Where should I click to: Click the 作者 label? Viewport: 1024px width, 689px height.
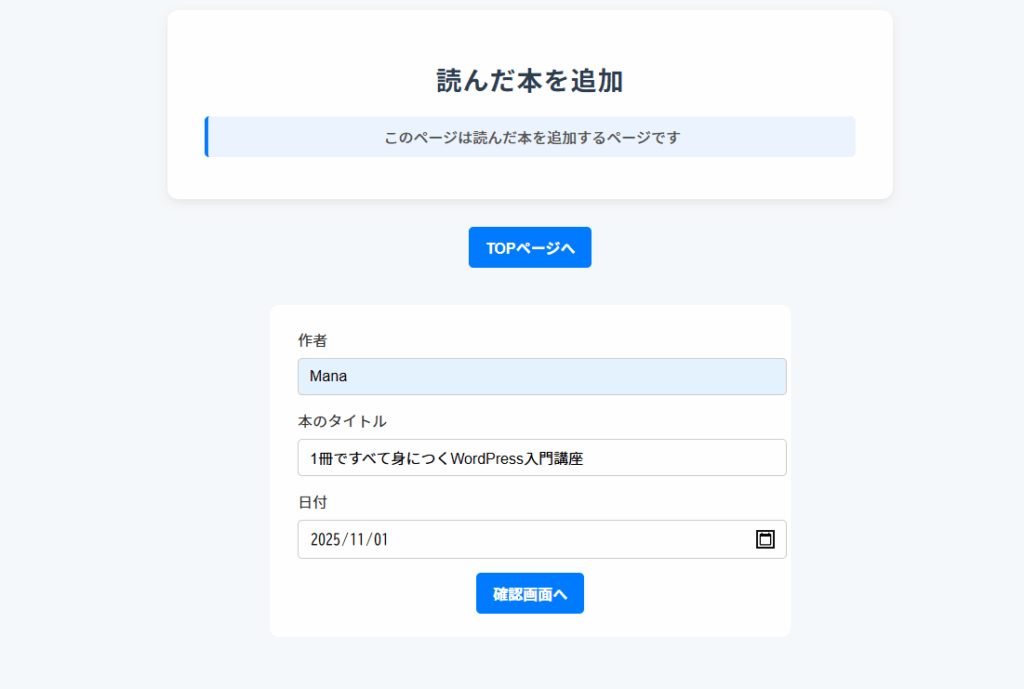(x=312, y=341)
